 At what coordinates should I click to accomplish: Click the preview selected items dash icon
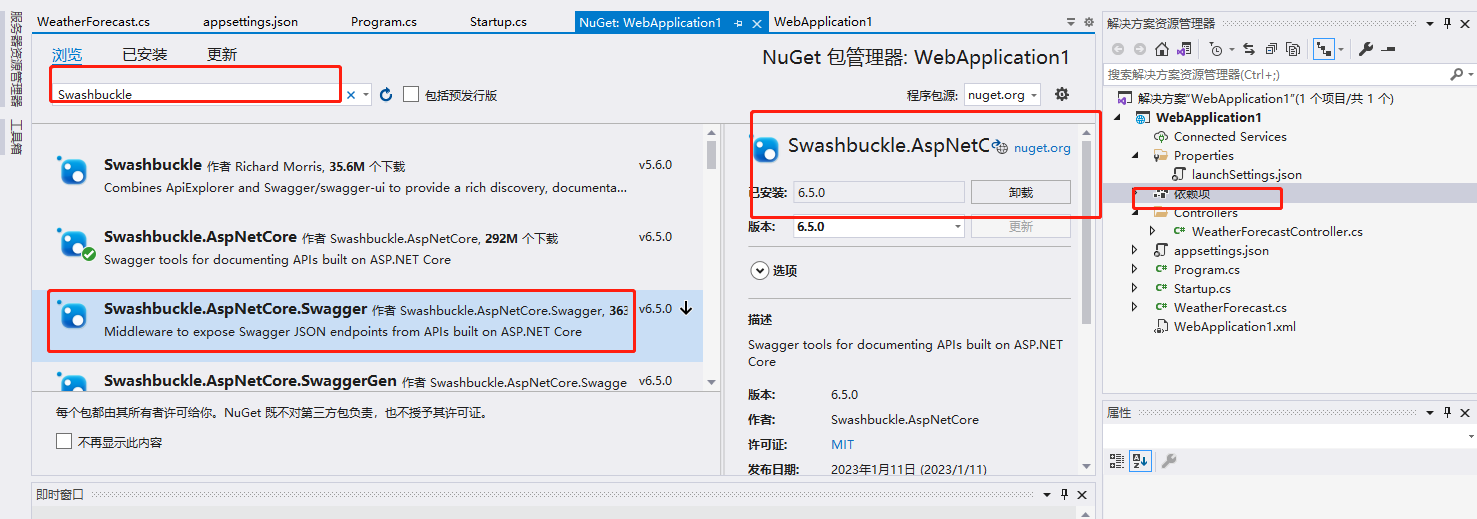pyautogui.click(x=1388, y=49)
